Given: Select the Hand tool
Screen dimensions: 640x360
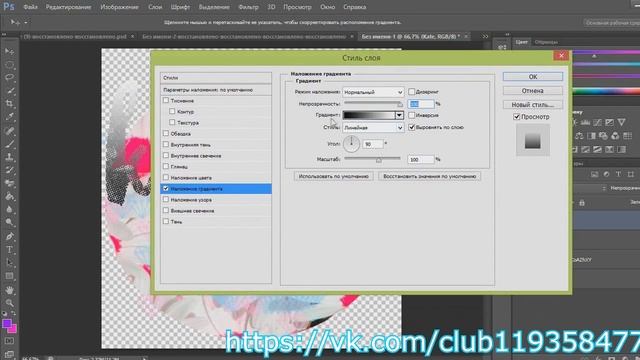Looking at the screenshot, I should [x=9, y=290].
